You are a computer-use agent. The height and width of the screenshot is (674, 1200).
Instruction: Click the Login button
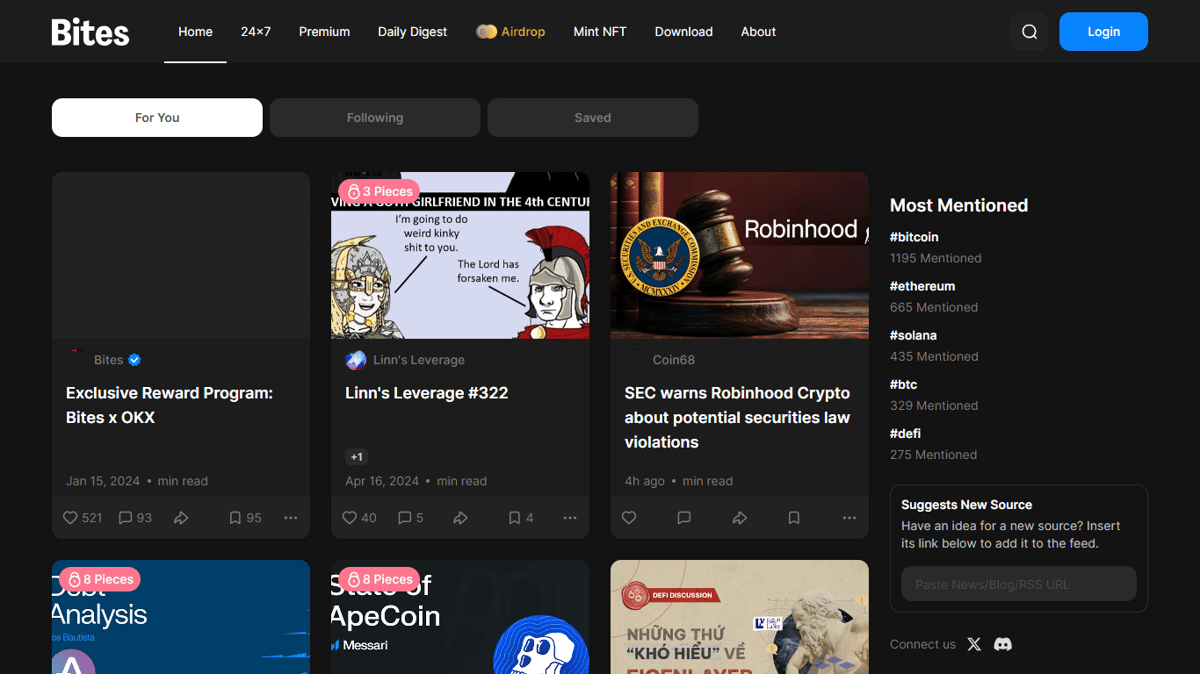1104,32
